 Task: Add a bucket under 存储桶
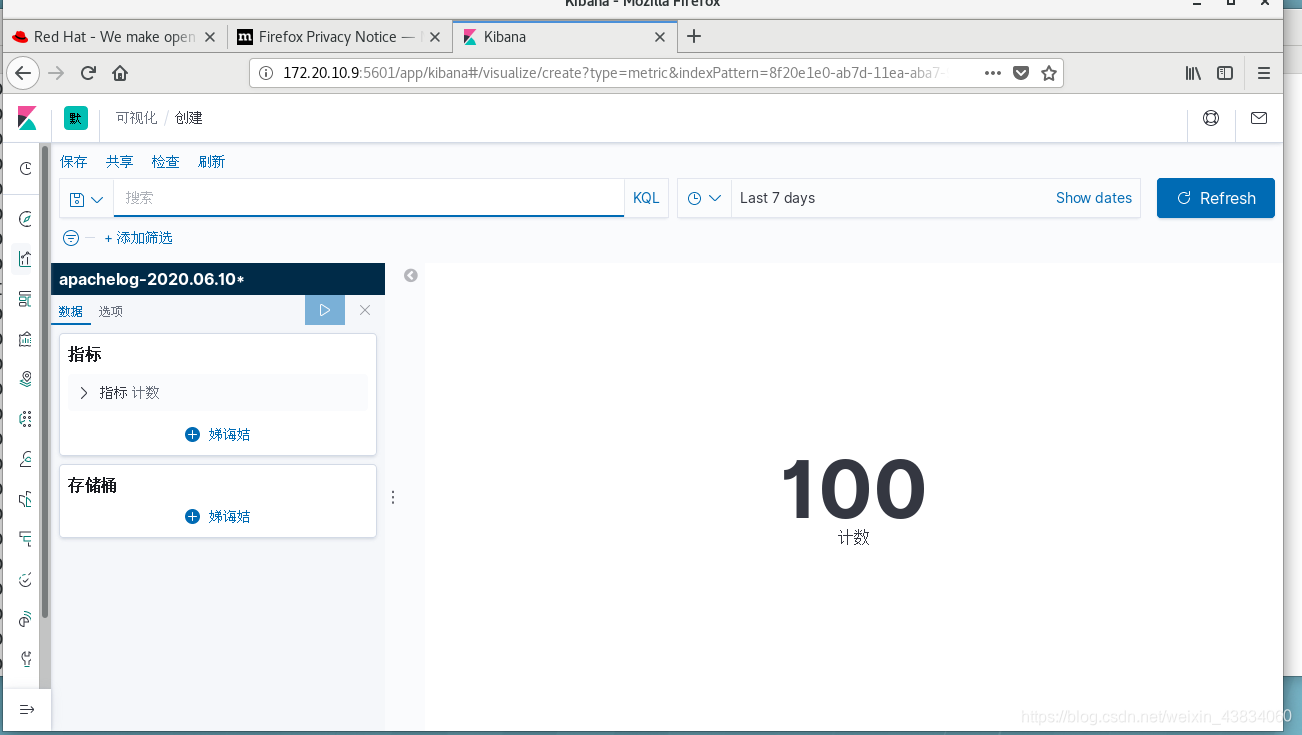(218, 517)
